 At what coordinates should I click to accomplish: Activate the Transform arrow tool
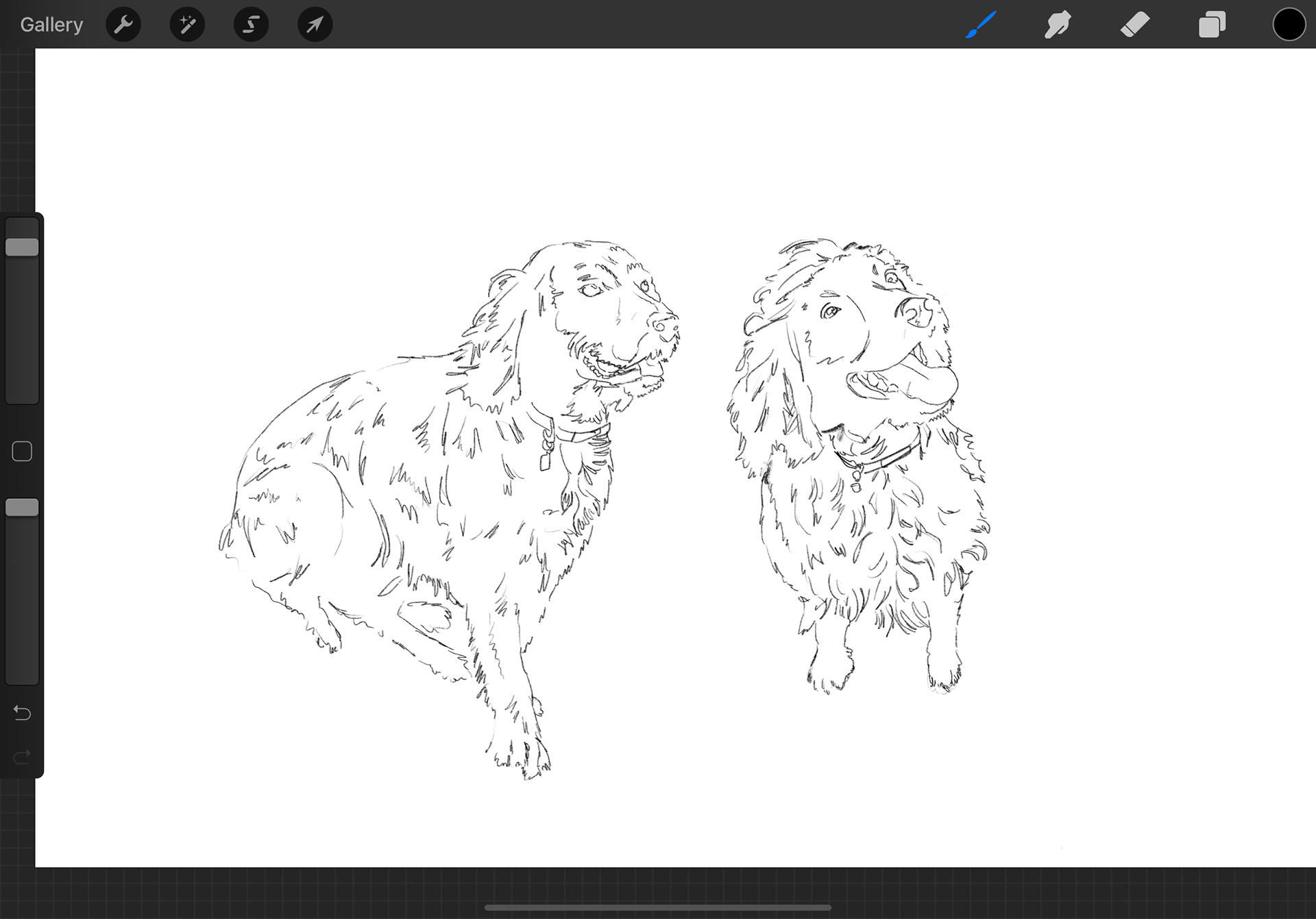coord(315,25)
